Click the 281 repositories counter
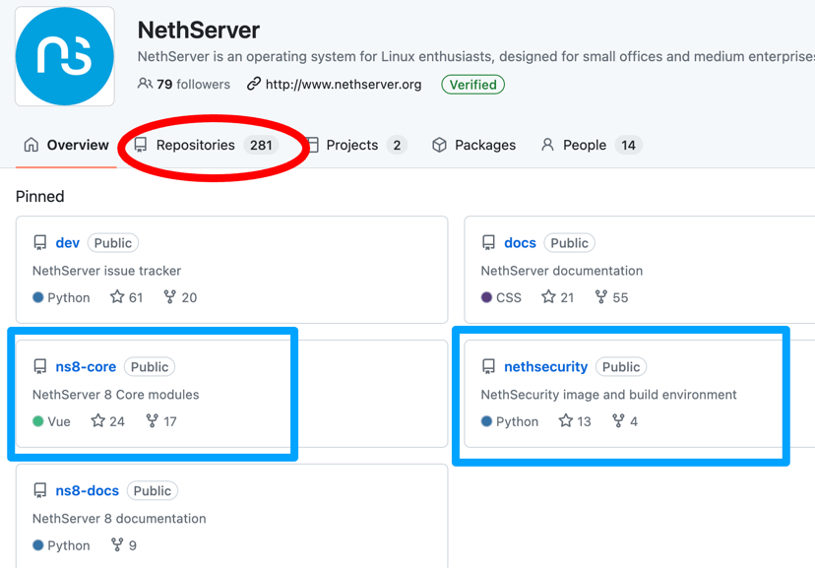 261,145
